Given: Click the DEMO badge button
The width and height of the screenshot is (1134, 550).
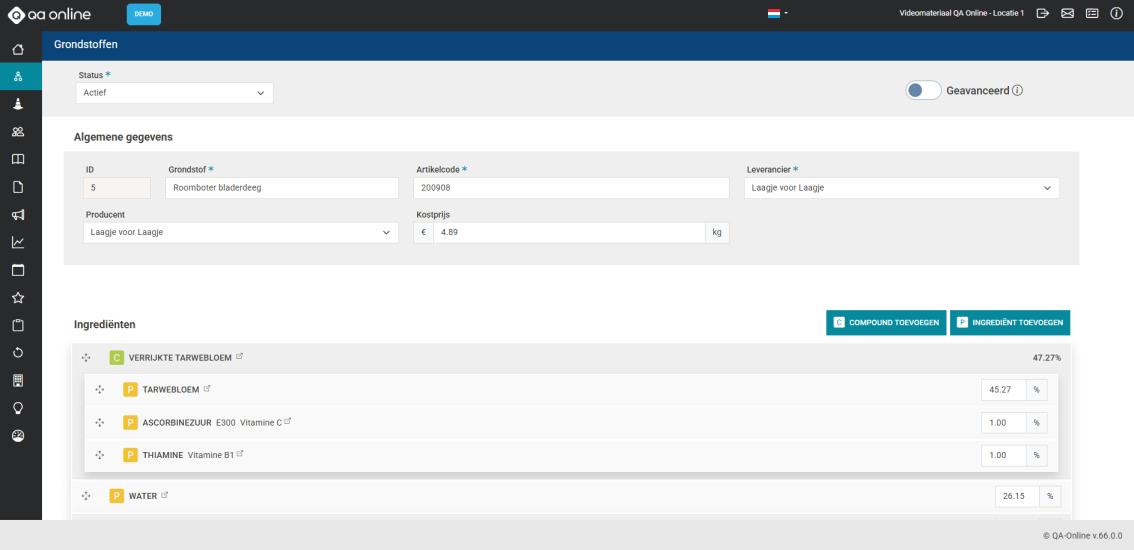Looking at the screenshot, I should tap(144, 14).
